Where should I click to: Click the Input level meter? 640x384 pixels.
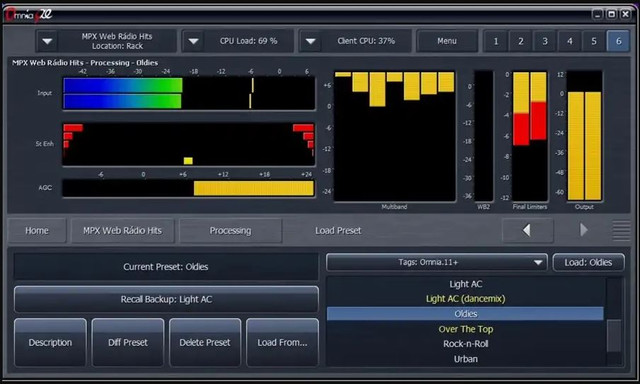(189, 93)
